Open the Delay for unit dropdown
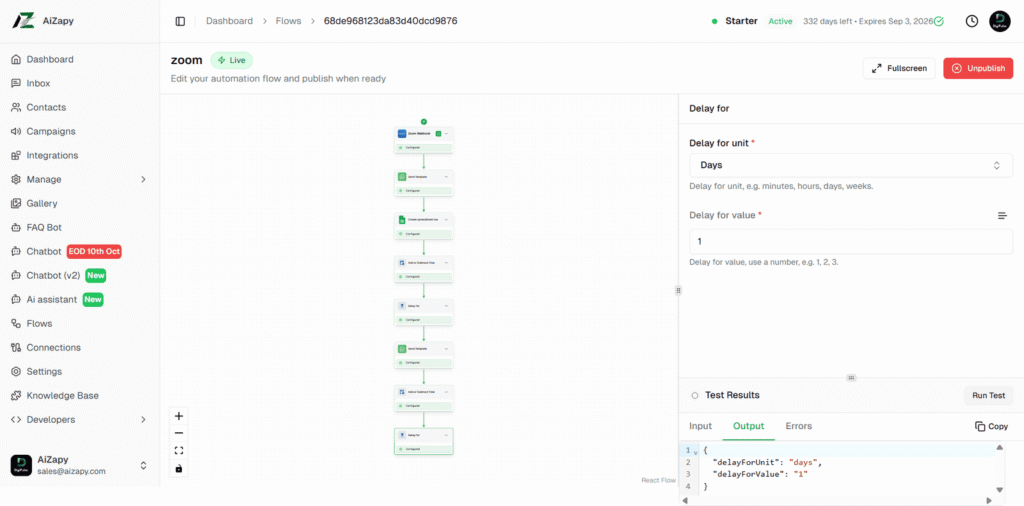1024x506 pixels. (x=851, y=165)
